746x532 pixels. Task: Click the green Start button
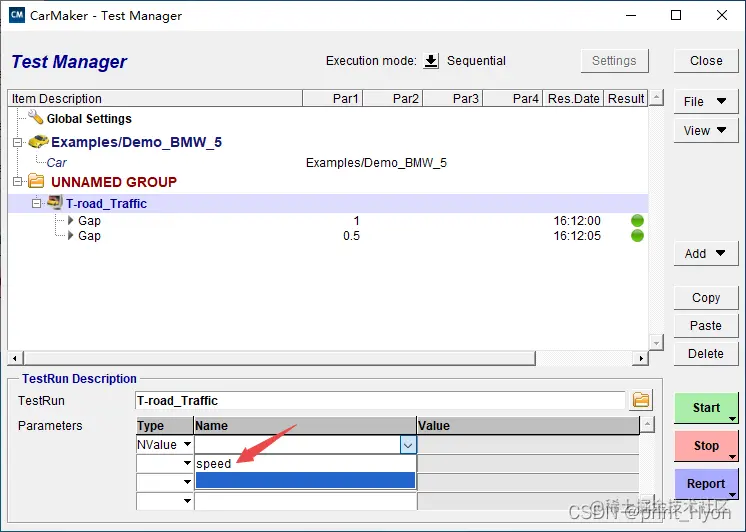click(706, 408)
